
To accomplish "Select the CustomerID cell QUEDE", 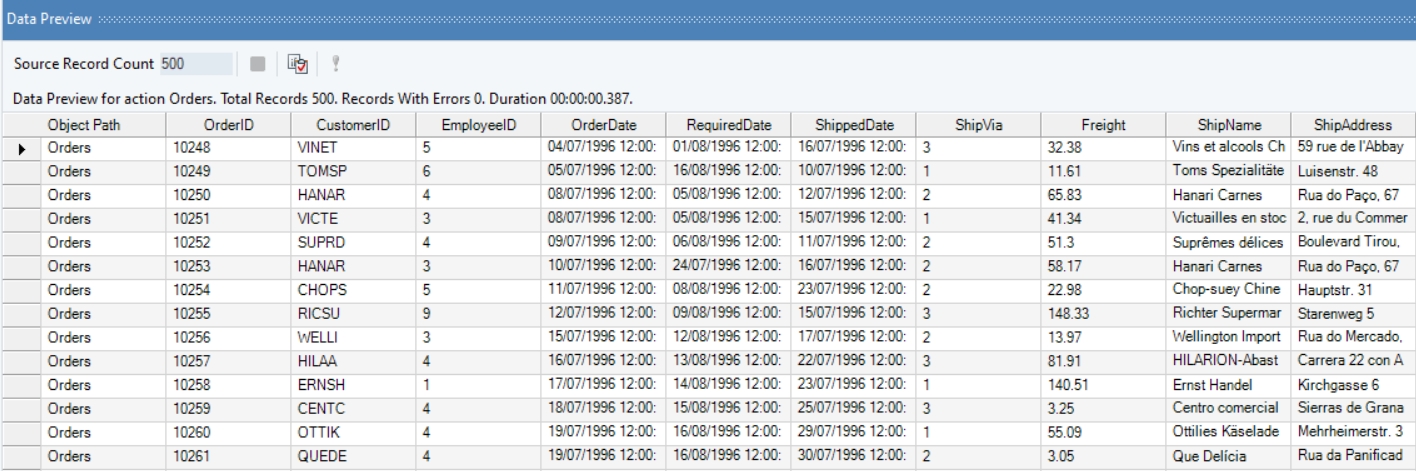I will pos(353,453).
